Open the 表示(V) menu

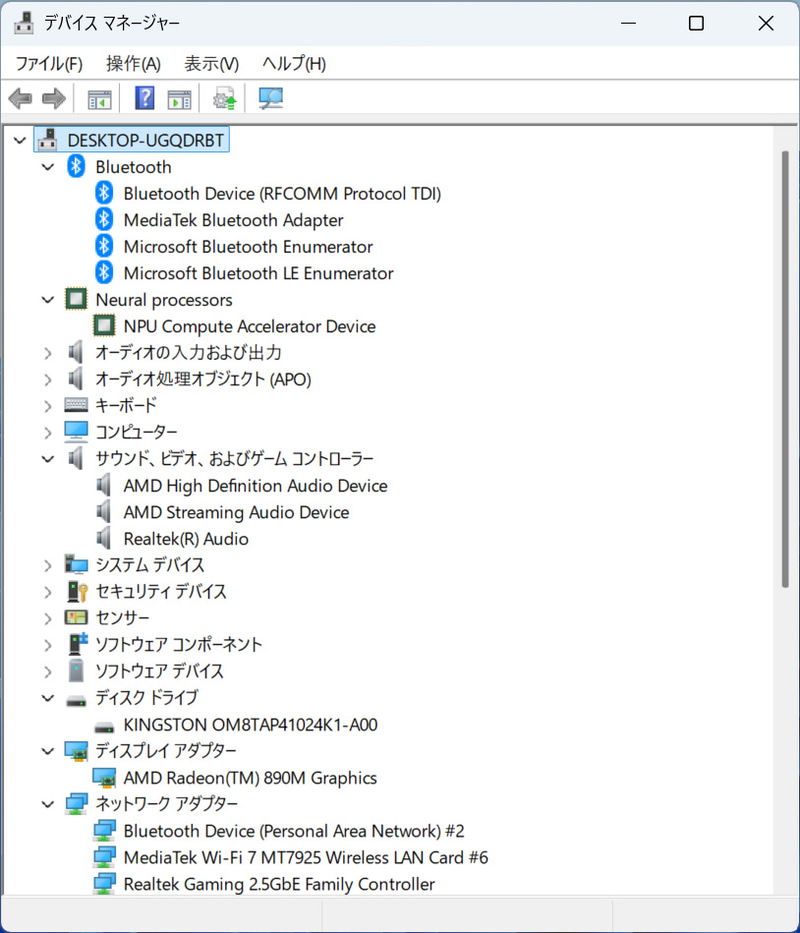pos(210,63)
